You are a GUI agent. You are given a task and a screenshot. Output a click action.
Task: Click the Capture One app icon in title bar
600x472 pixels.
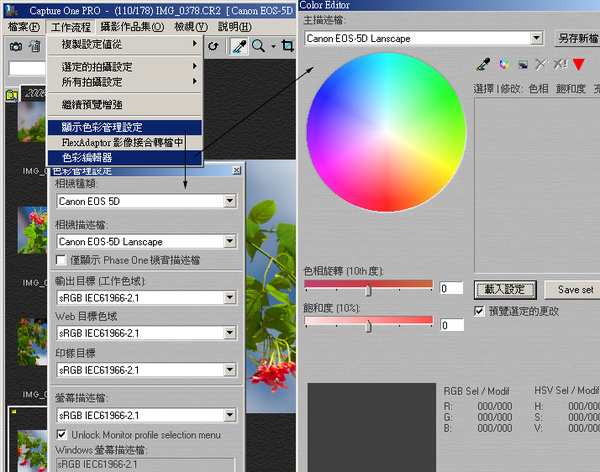click(x=11, y=10)
